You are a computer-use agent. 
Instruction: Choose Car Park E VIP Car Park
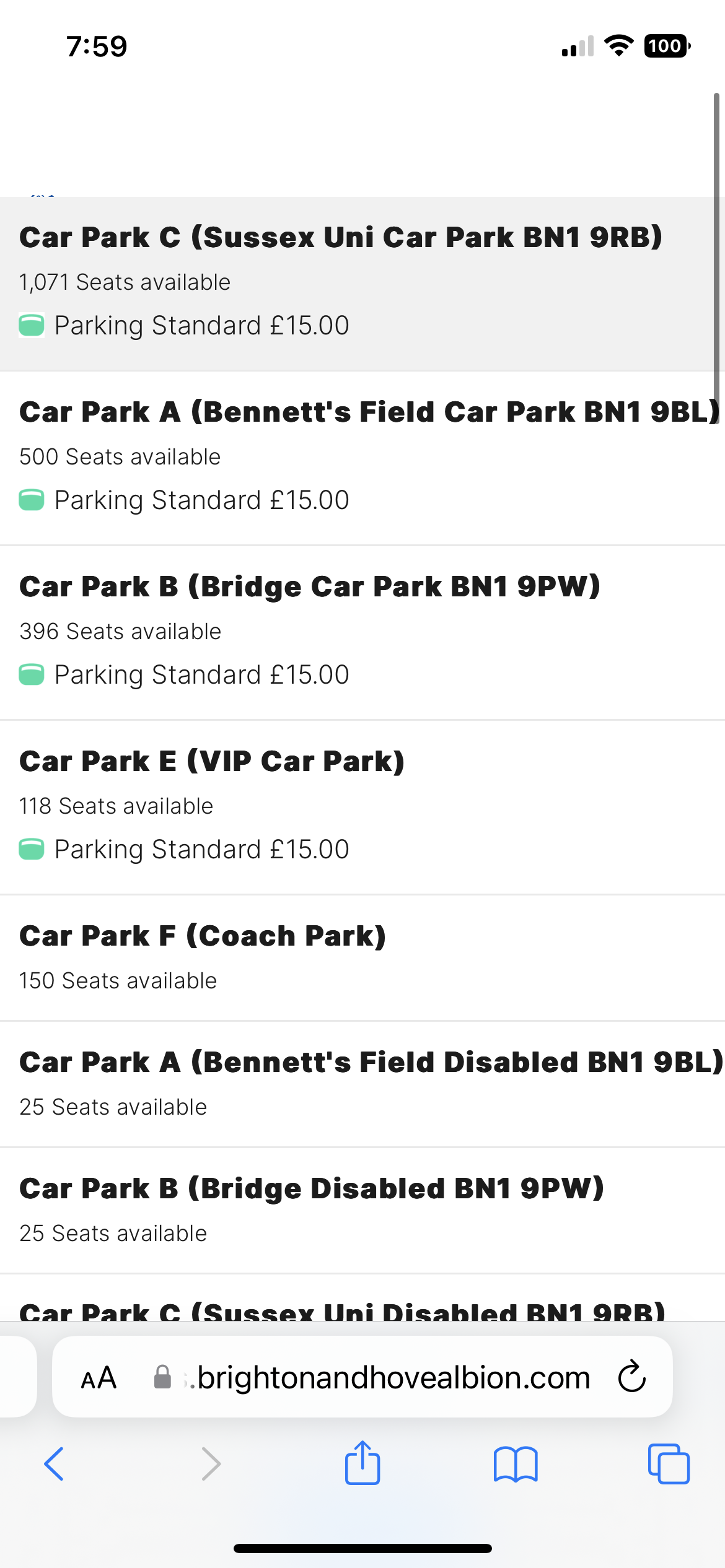362,808
